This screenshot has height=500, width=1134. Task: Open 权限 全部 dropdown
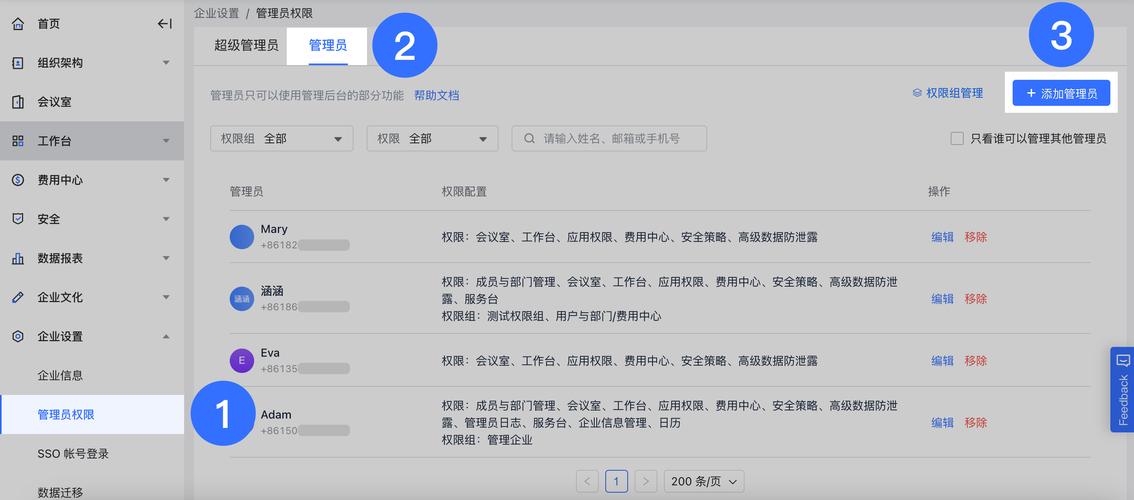pyautogui.click(x=432, y=138)
